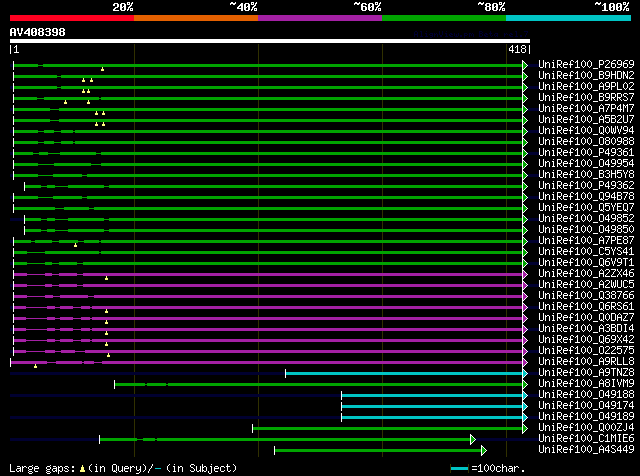Click the orange ~40% identity swatch

coord(196,18)
